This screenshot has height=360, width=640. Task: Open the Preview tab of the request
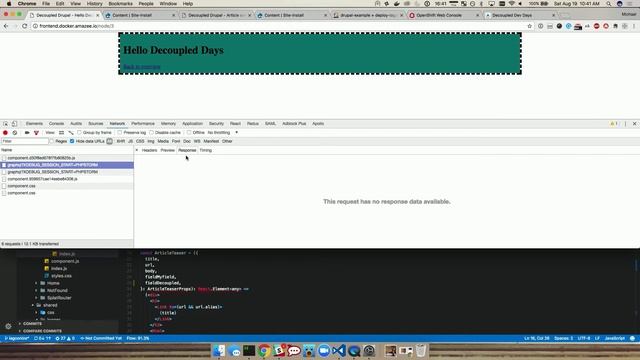(x=167, y=150)
